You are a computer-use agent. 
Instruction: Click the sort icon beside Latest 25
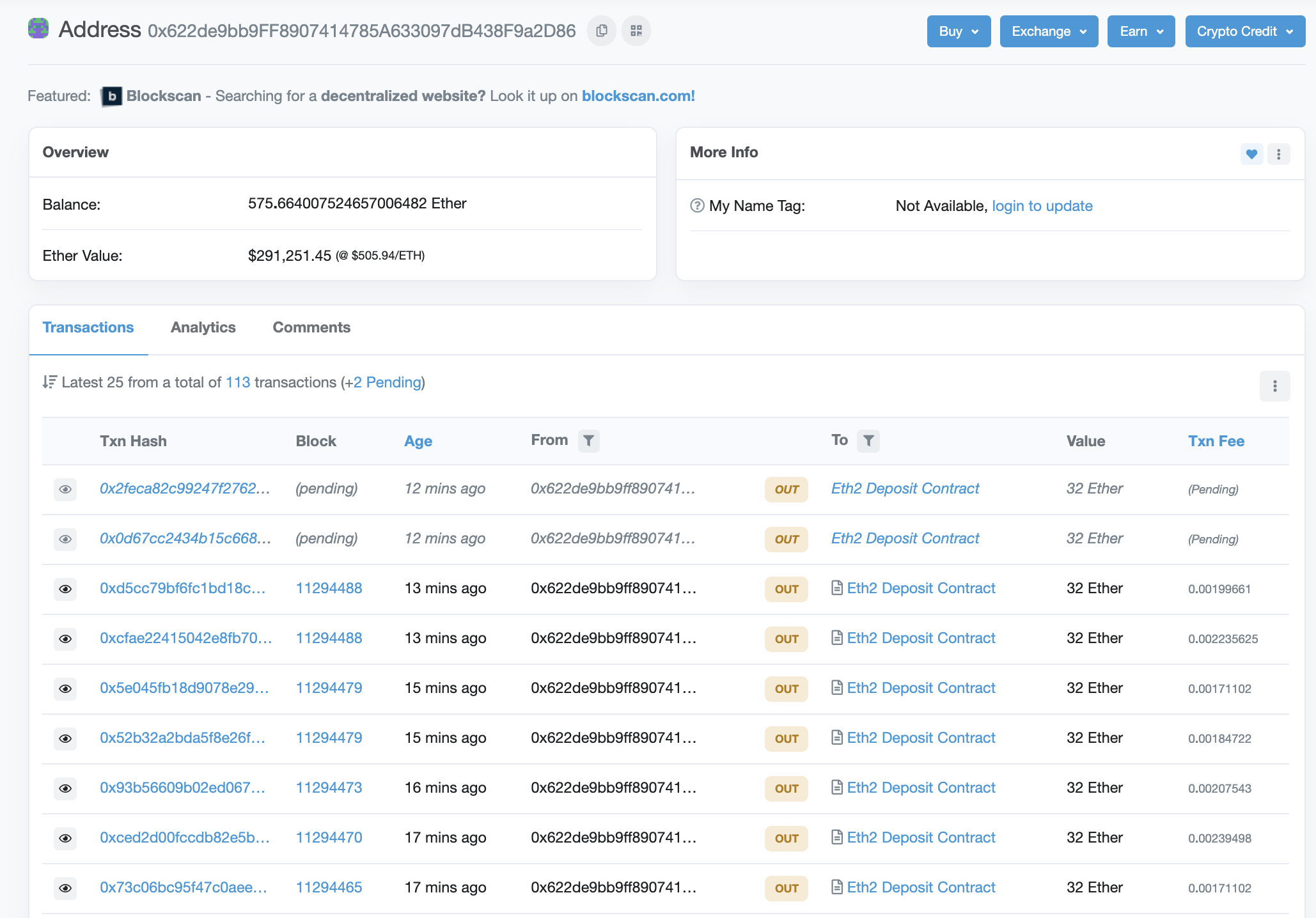50,382
